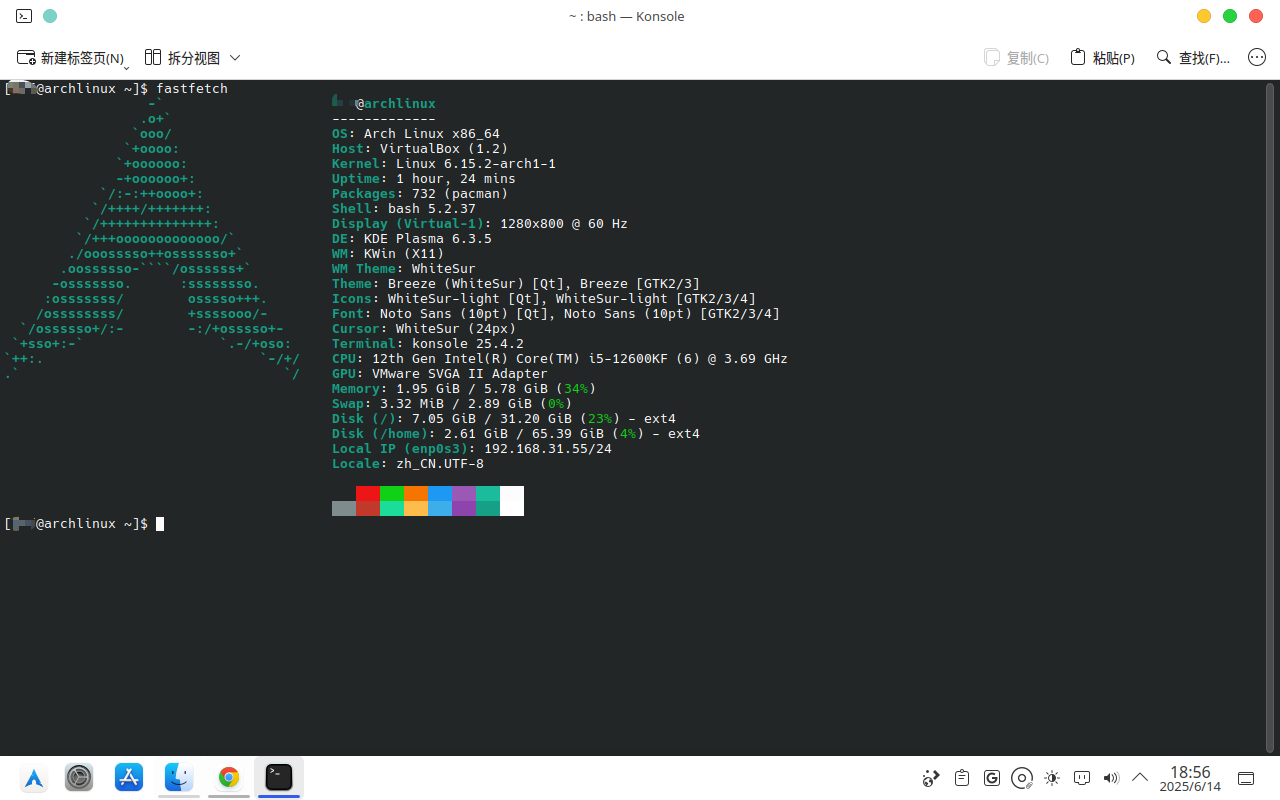1280x800 pixels.
Task: Click the 'GPU: VMware SVGA II Adapter' line
Action: click(440, 373)
